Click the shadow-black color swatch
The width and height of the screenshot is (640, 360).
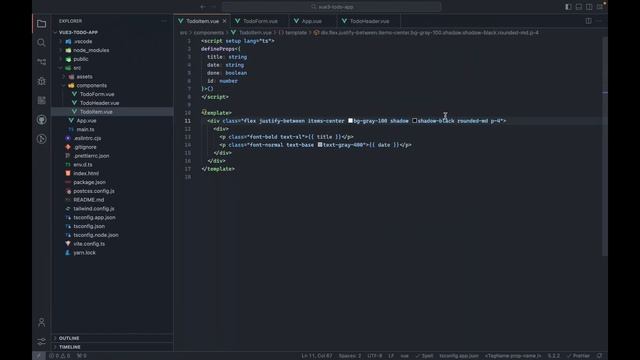(414, 121)
